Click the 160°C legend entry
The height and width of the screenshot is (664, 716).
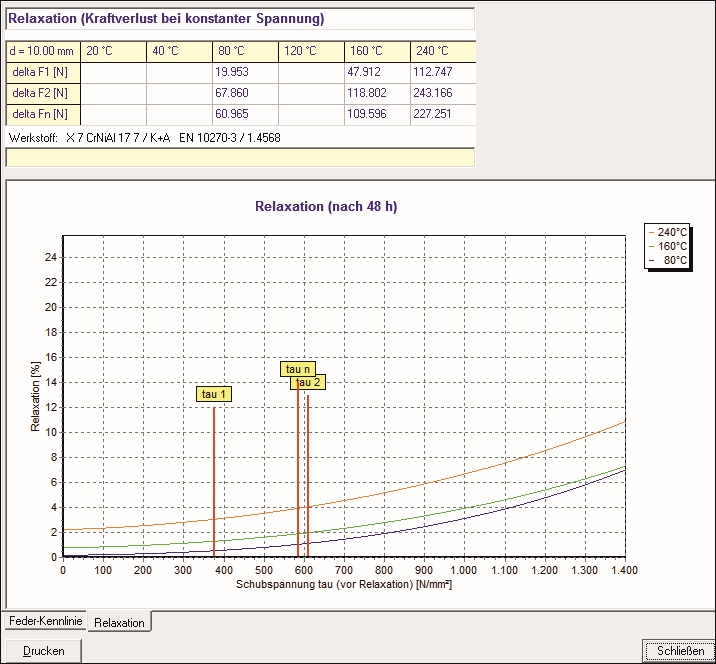[665, 245]
